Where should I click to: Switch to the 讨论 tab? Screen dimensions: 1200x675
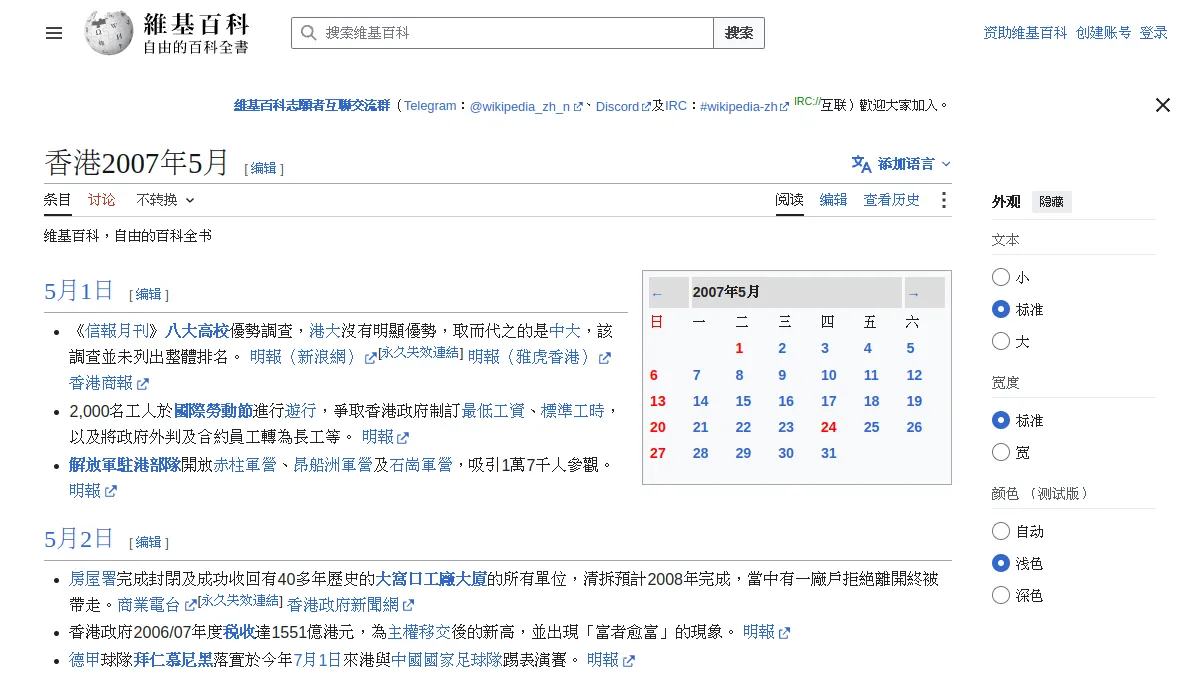102,200
